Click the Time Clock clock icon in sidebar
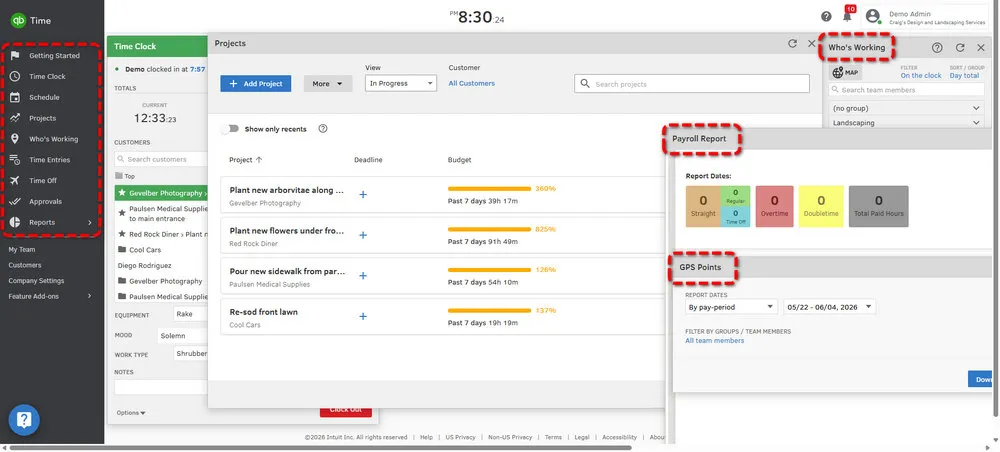The height and width of the screenshot is (452, 1000). [x=15, y=77]
